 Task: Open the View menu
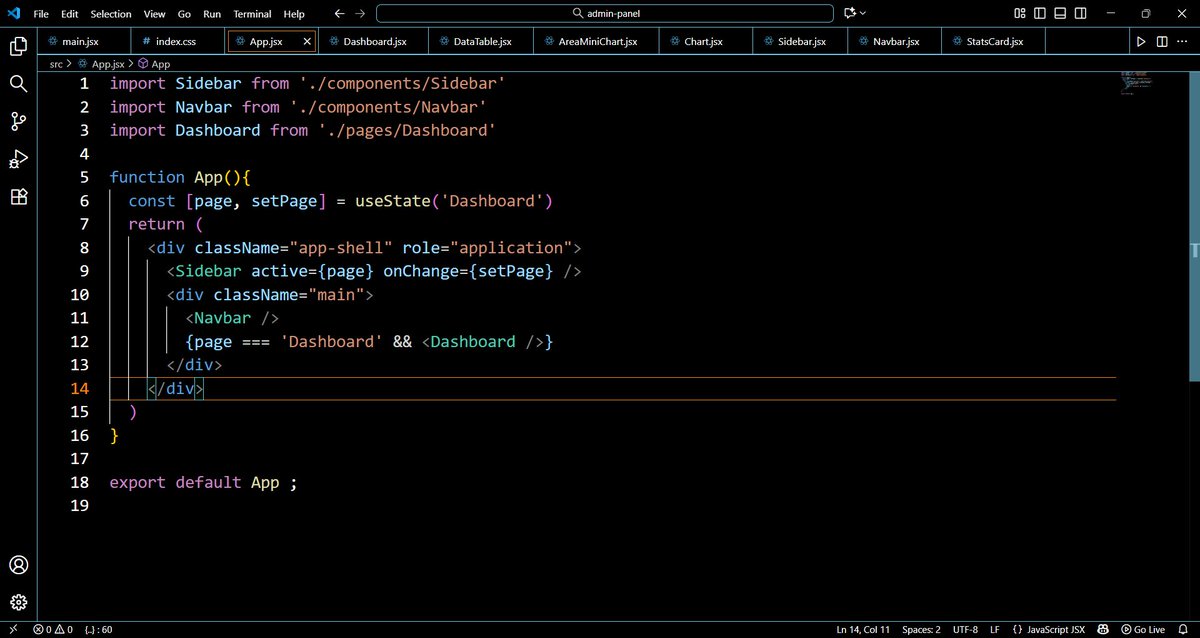(154, 14)
